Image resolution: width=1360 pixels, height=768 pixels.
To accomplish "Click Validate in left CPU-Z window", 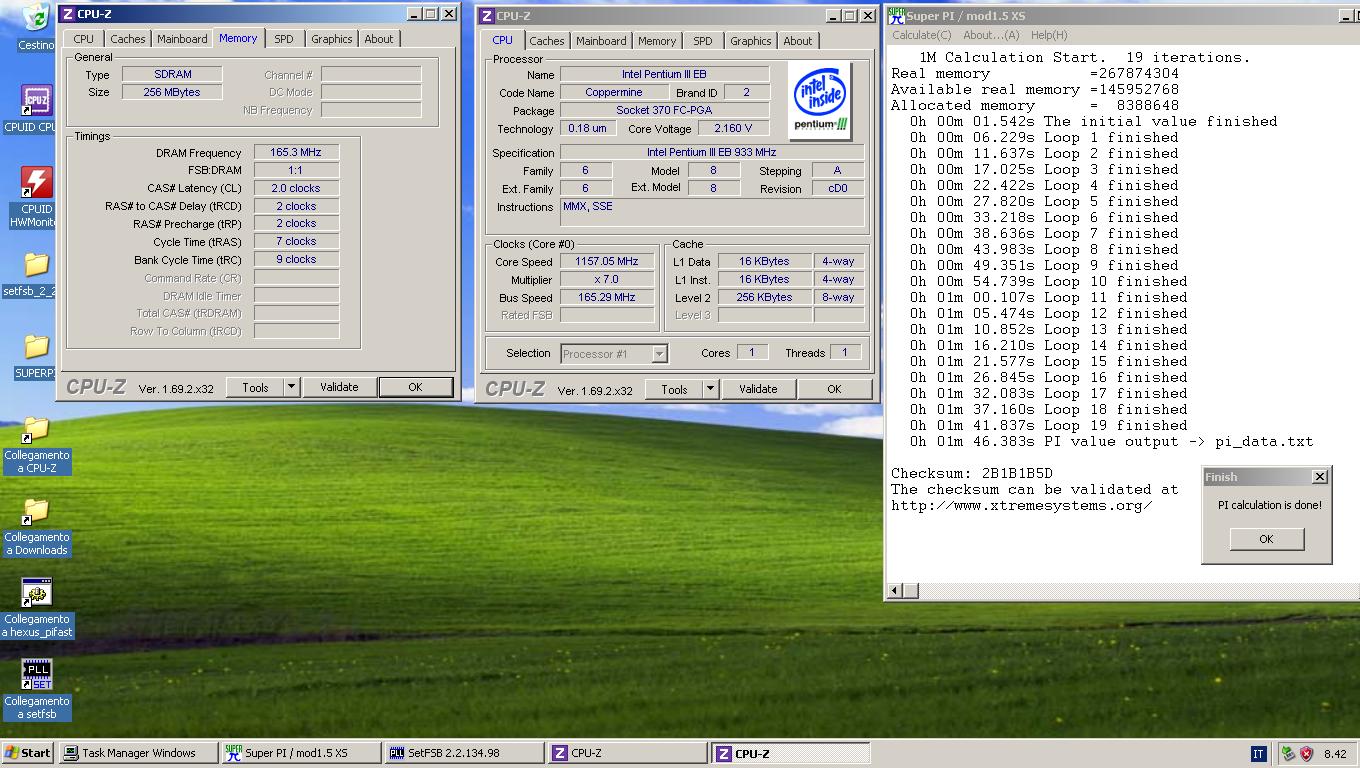I will [x=339, y=387].
